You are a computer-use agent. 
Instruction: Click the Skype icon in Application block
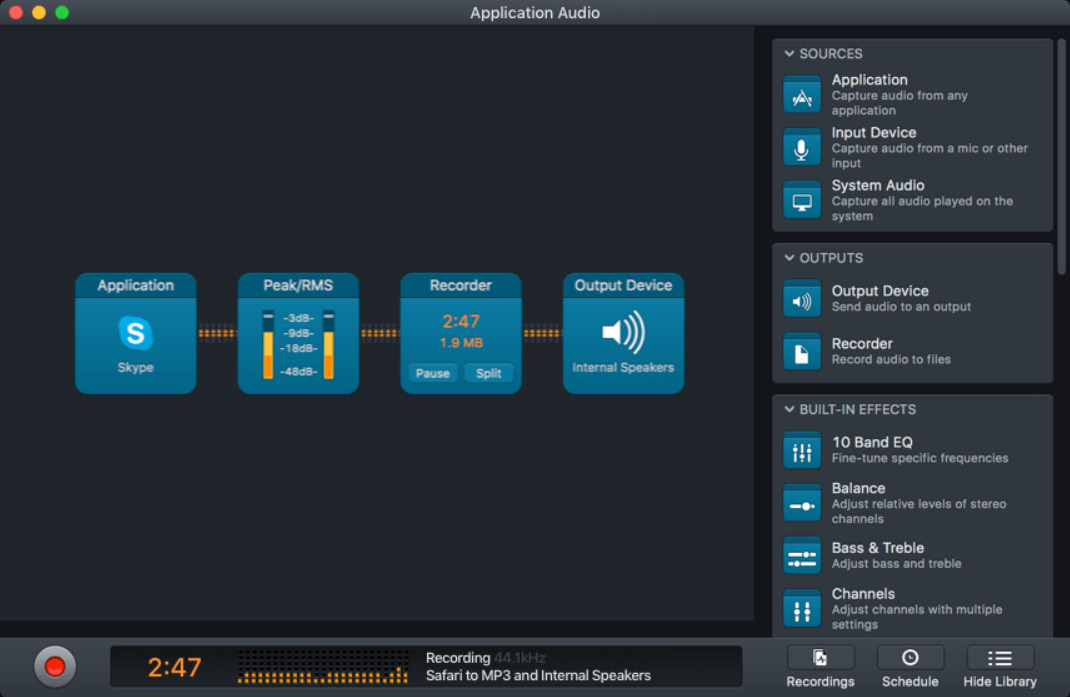click(x=135, y=333)
